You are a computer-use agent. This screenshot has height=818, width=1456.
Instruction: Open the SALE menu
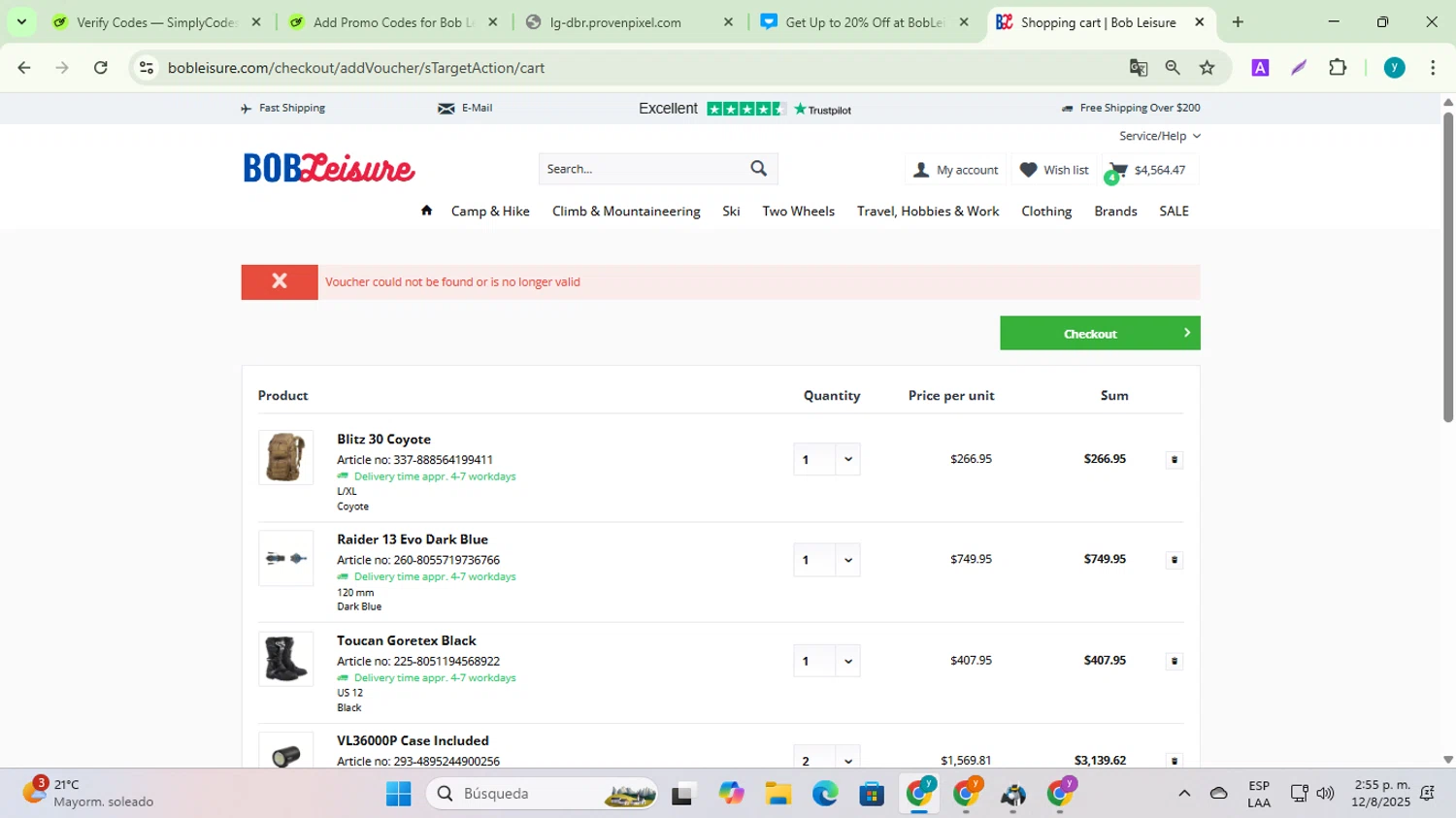point(1174,211)
